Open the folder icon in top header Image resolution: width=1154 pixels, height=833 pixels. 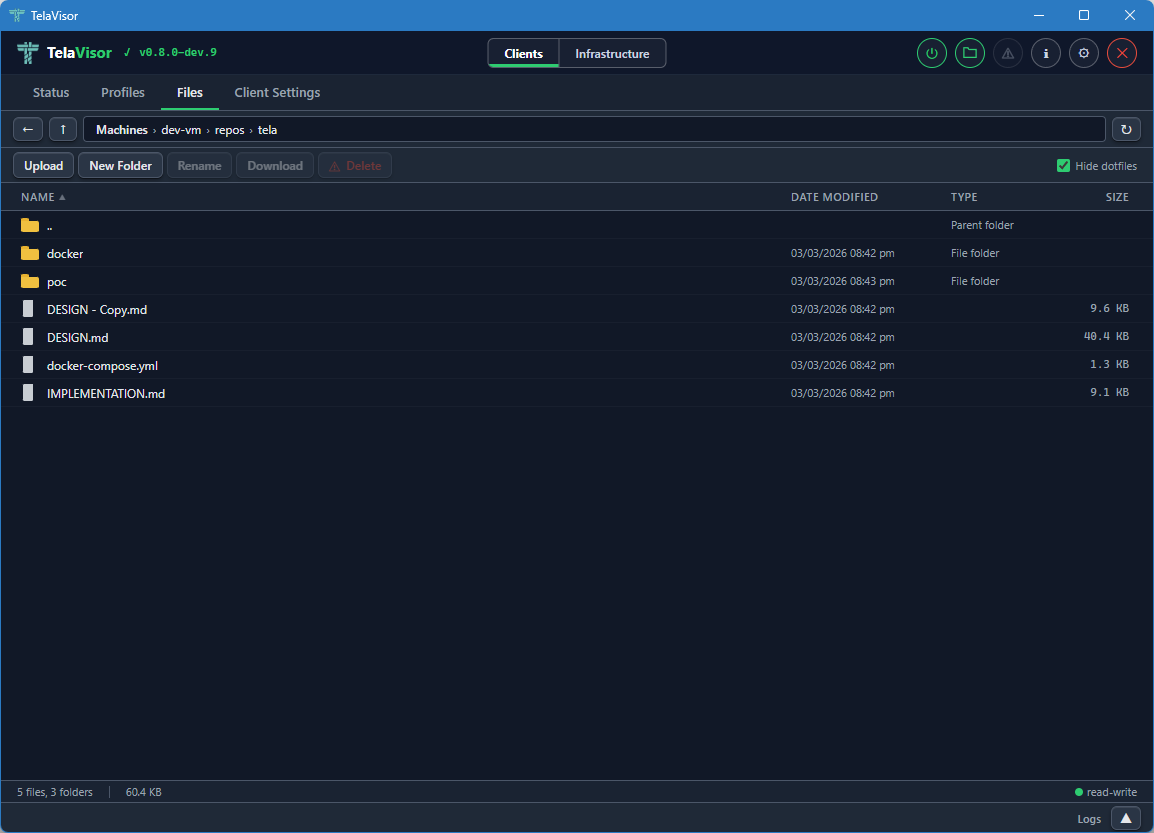coord(969,54)
